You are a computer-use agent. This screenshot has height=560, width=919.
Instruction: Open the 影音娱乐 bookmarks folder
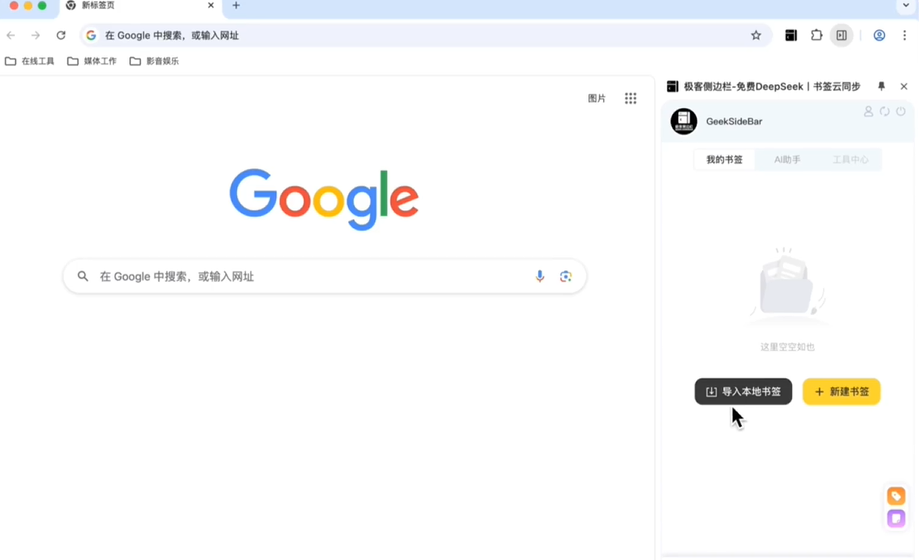(154, 61)
